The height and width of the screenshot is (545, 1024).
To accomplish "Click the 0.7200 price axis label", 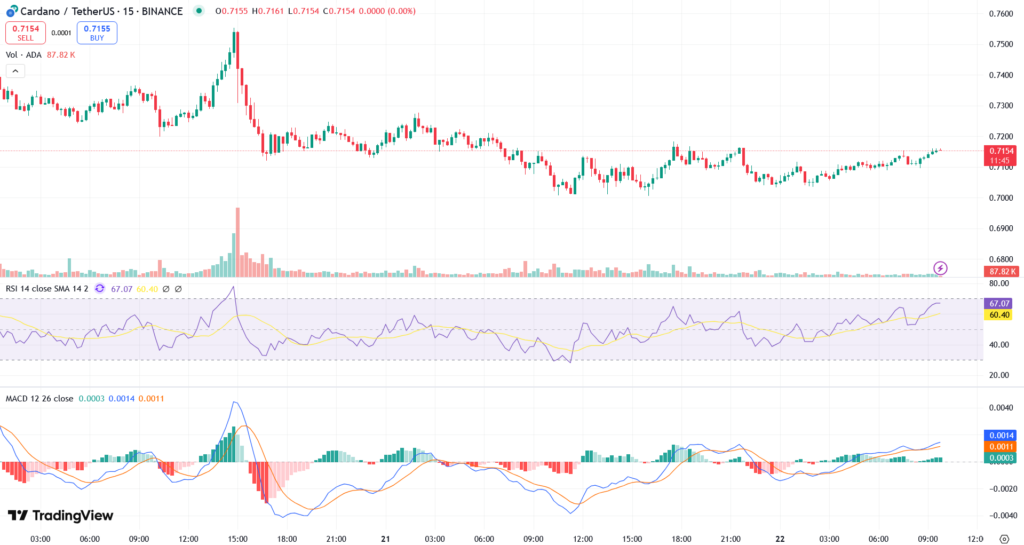I will tap(1001, 136).
